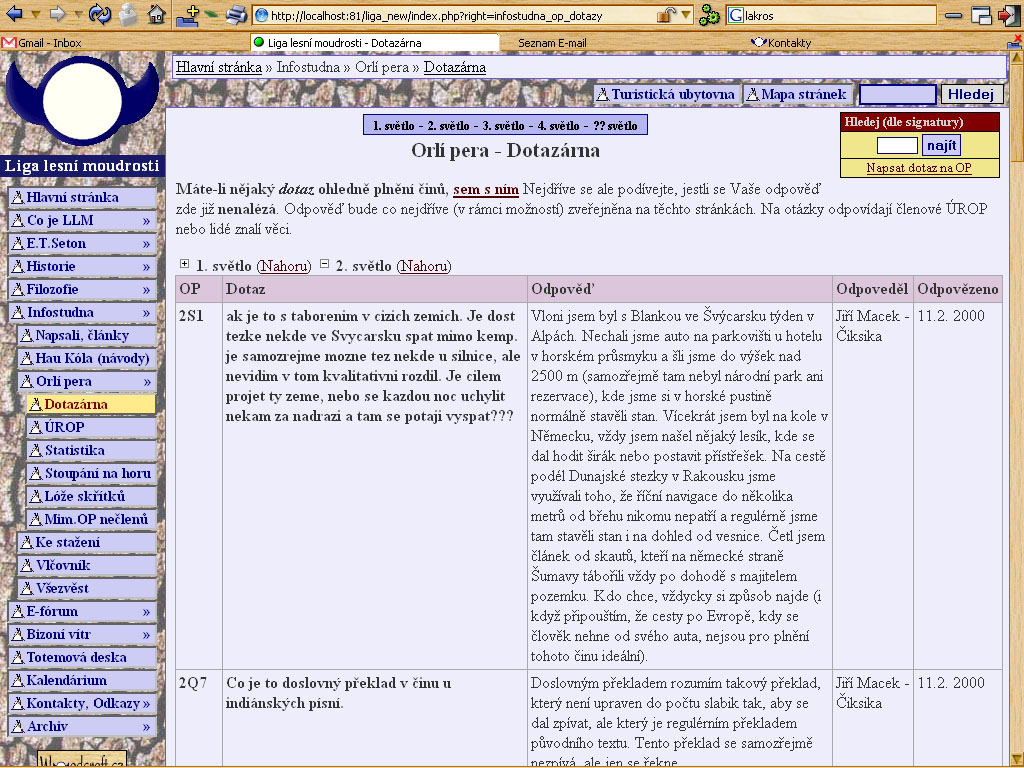Click the grey stamp toolbar icon
1024x768 pixels.
[129, 14]
